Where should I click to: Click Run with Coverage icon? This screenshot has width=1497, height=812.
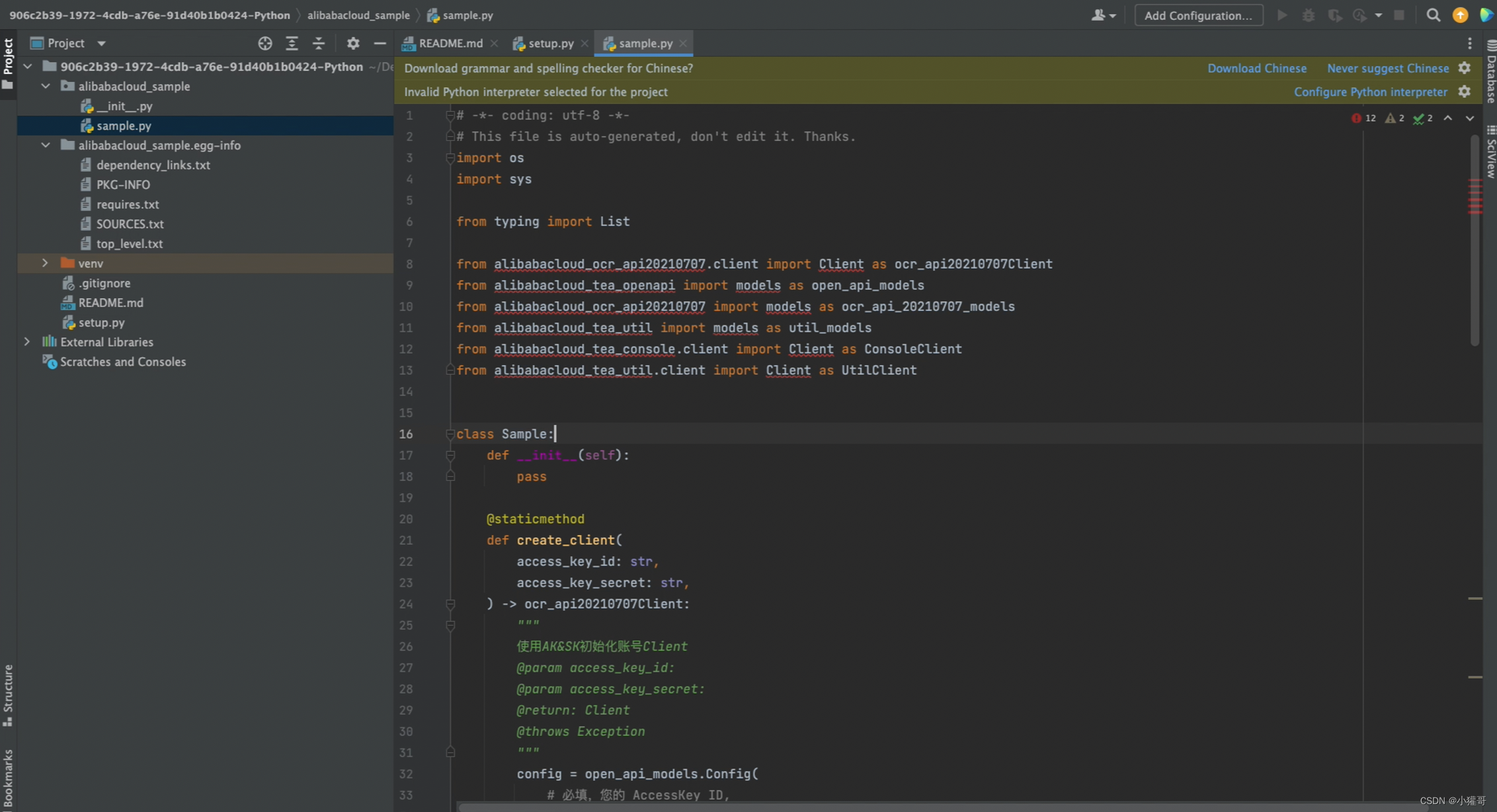tap(1334, 15)
